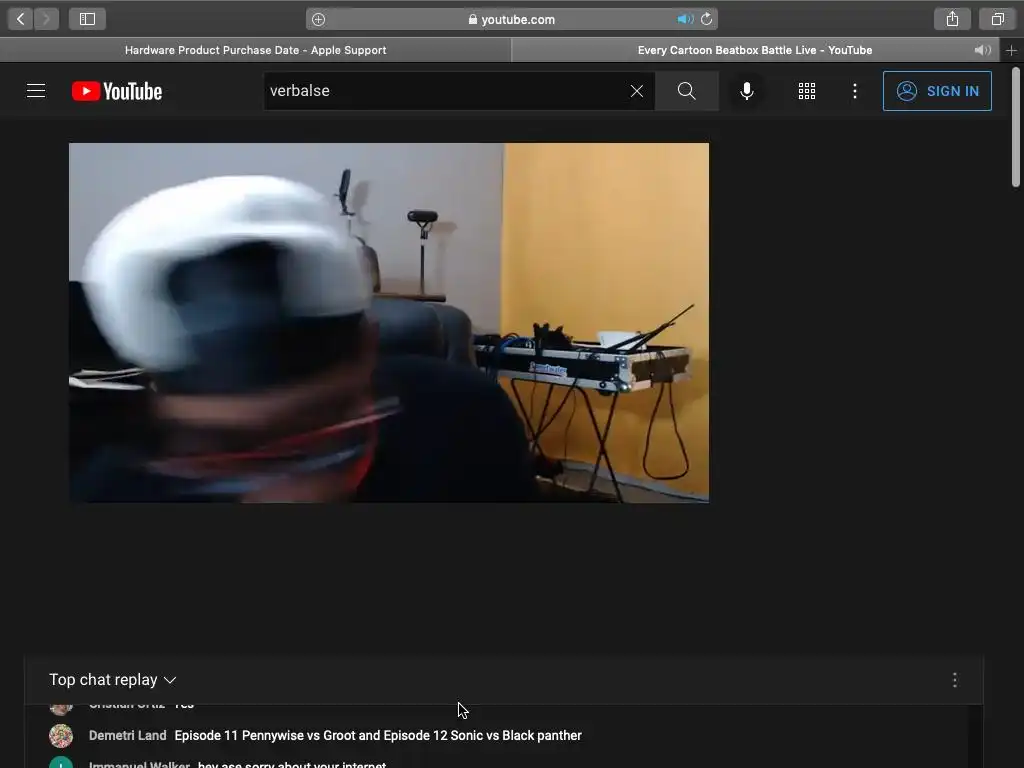Open a new tab with plus button
Image resolution: width=1024 pixels, height=768 pixels.
(1011, 50)
